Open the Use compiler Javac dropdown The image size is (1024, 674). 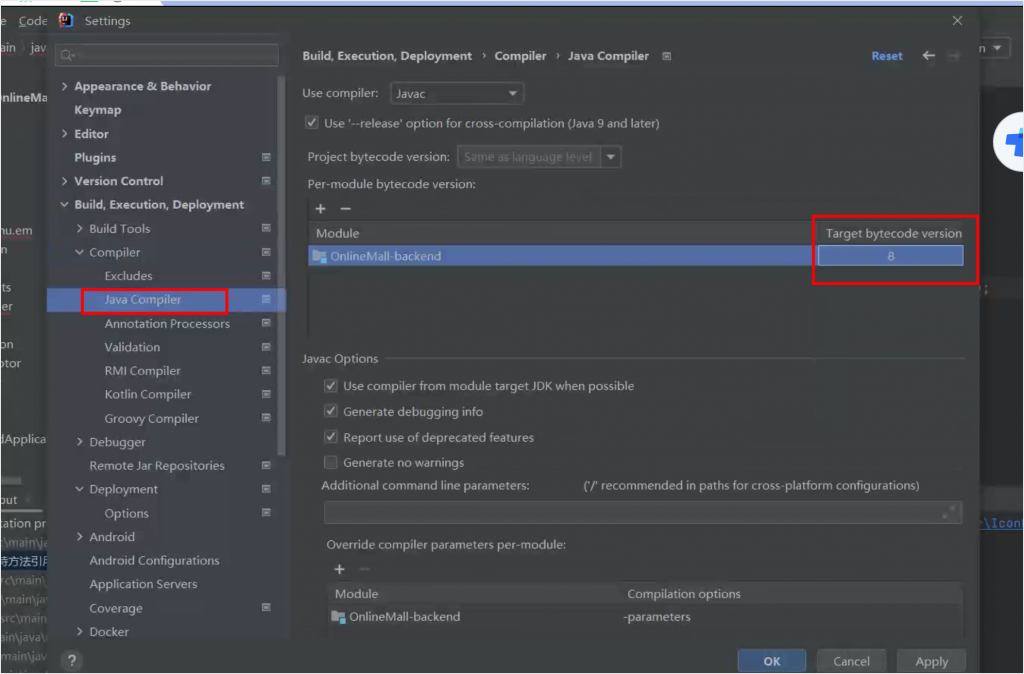(x=457, y=93)
